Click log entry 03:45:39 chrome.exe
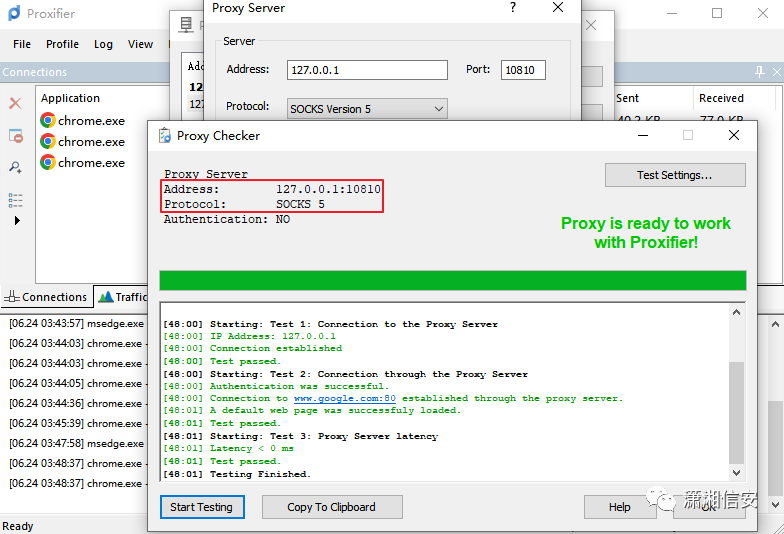Image resolution: width=784 pixels, height=534 pixels. tap(76, 424)
